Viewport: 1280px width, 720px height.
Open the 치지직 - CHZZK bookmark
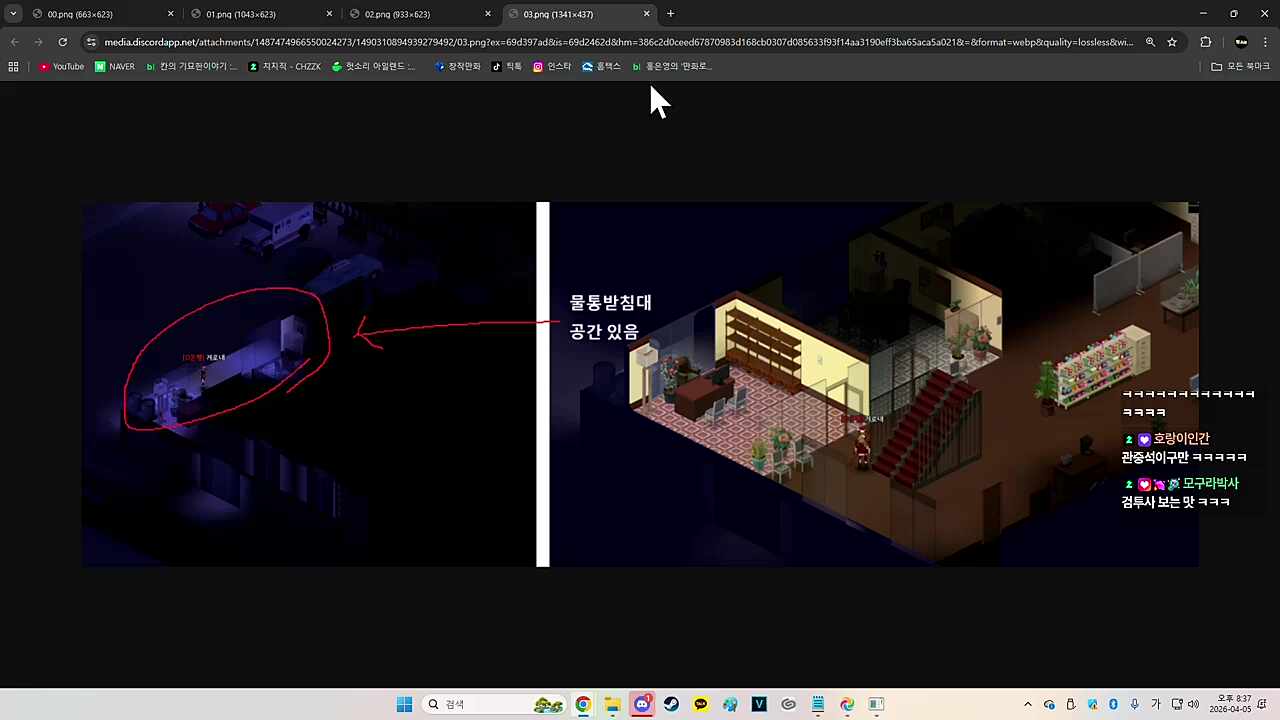coord(285,66)
